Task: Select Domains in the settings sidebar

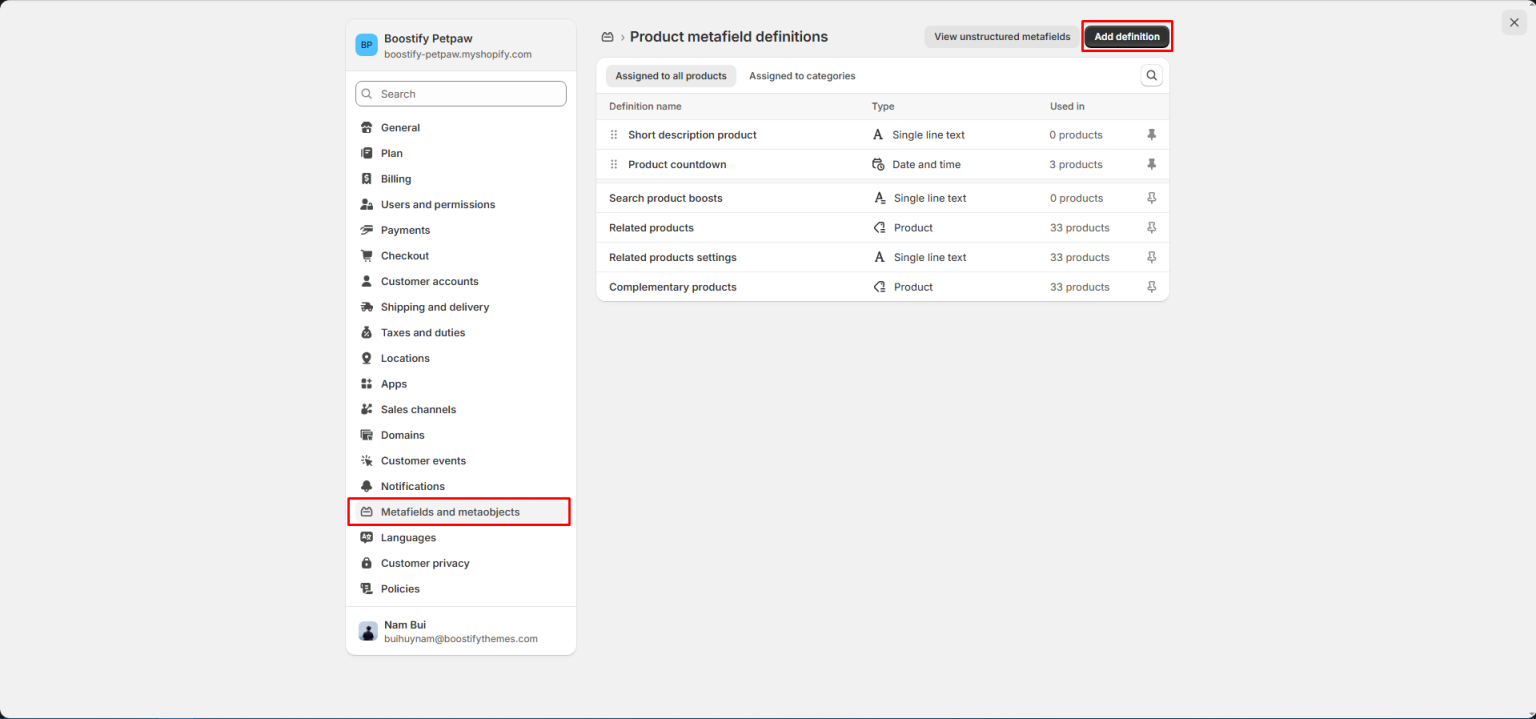Action: 402,434
